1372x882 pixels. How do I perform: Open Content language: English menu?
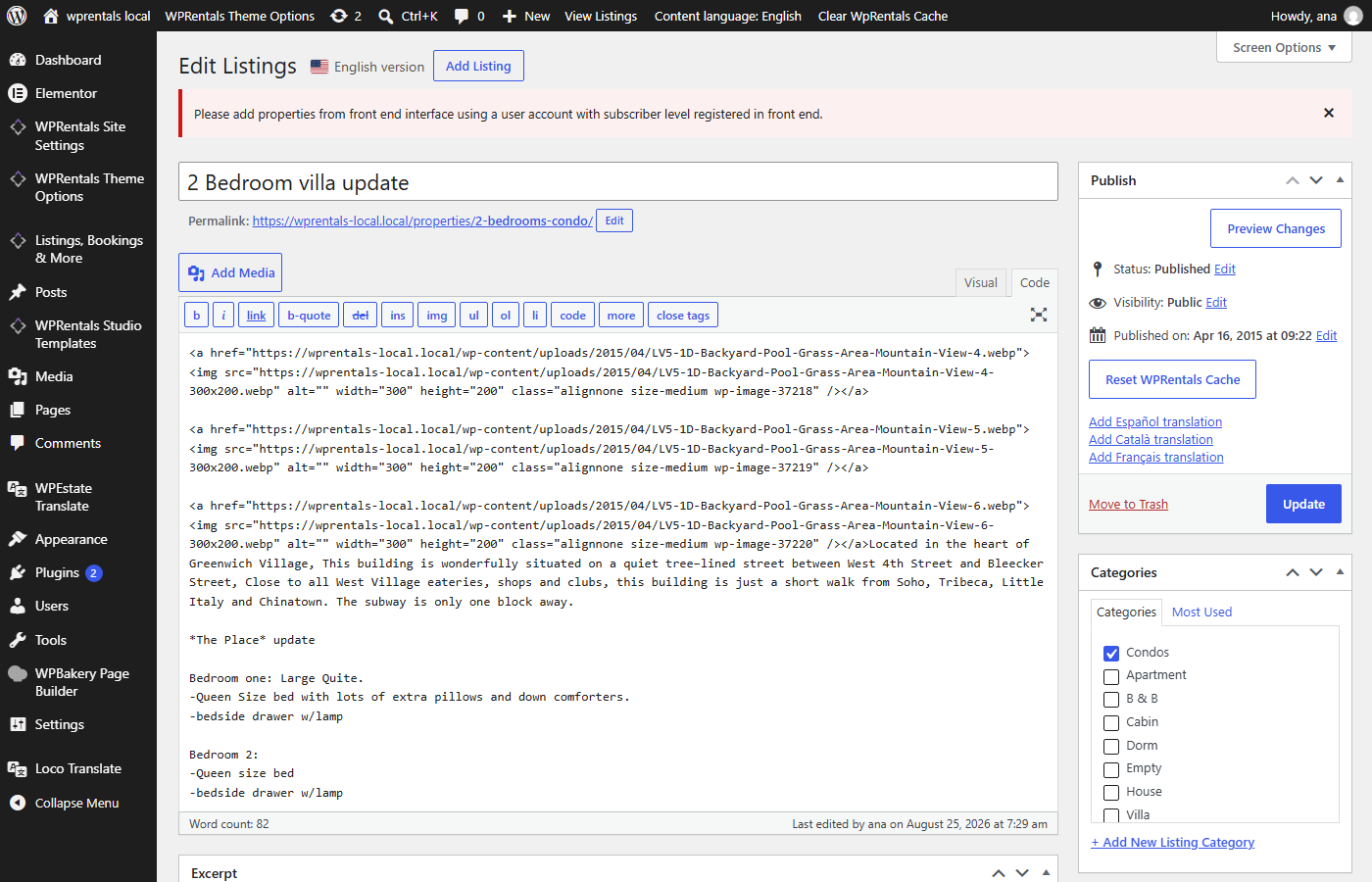pos(728,16)
